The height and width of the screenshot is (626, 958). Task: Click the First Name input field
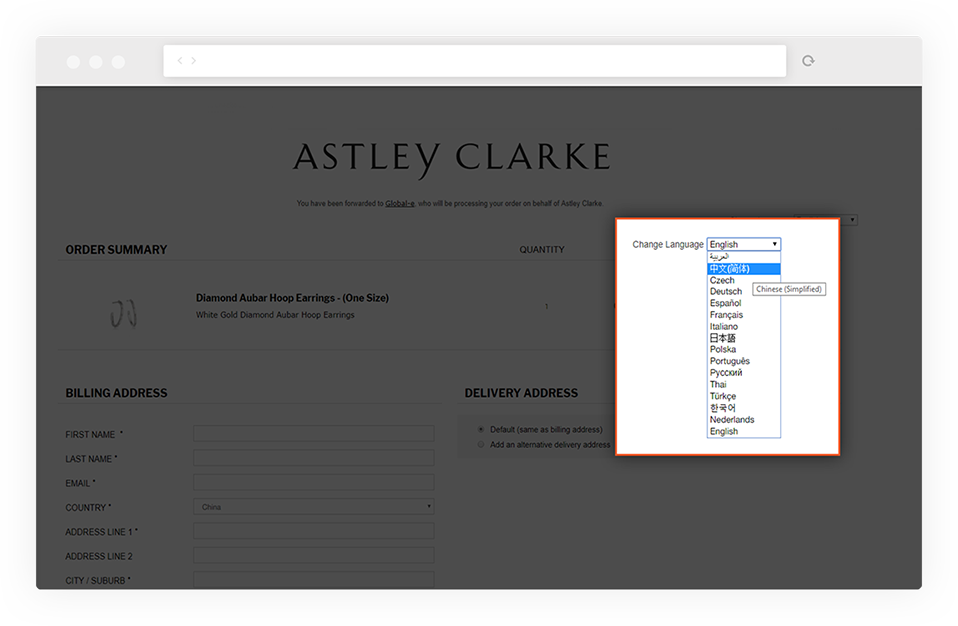click(x=313, y=434)
